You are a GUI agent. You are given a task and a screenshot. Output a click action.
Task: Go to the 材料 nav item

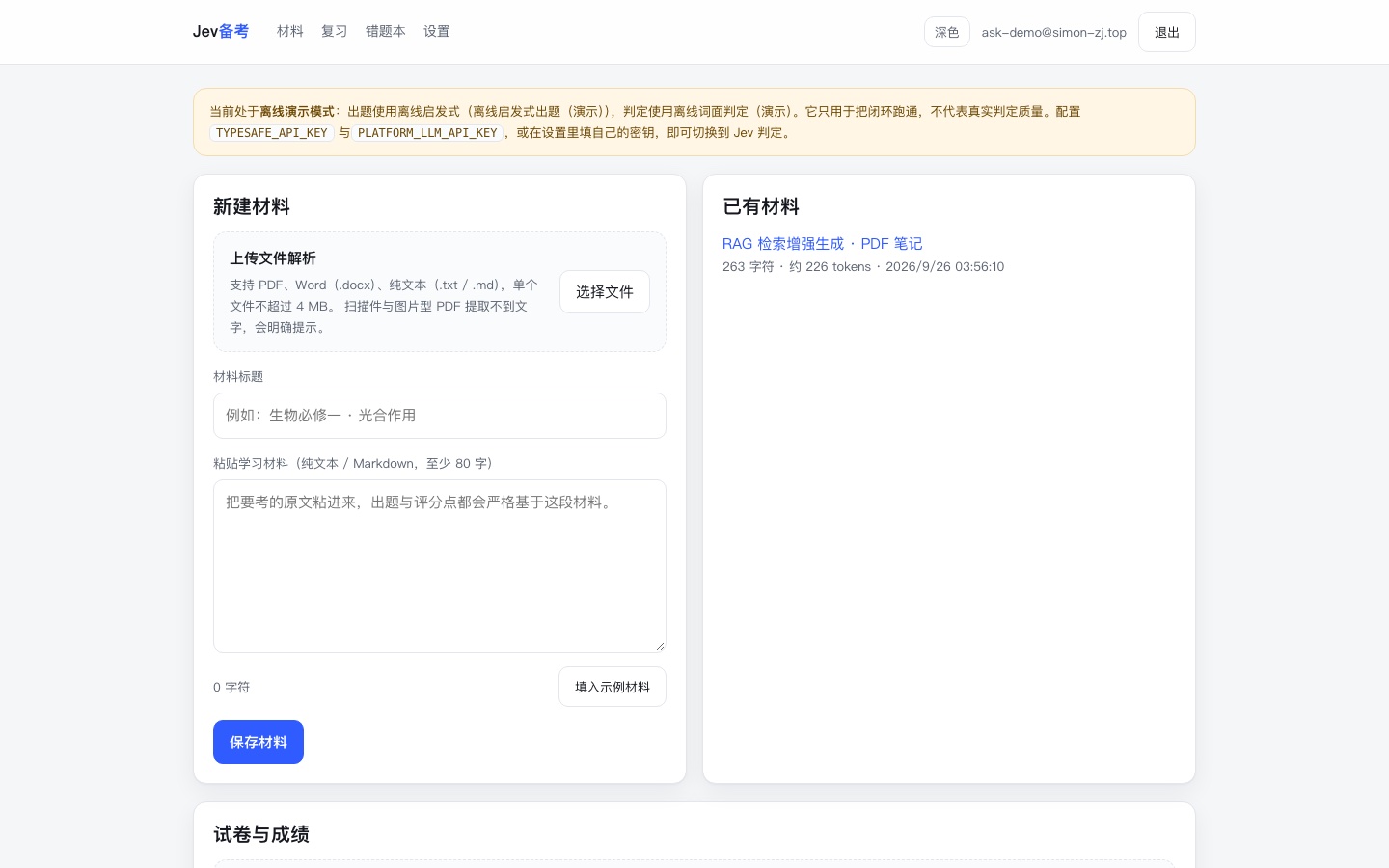click(x=289, y=32)
